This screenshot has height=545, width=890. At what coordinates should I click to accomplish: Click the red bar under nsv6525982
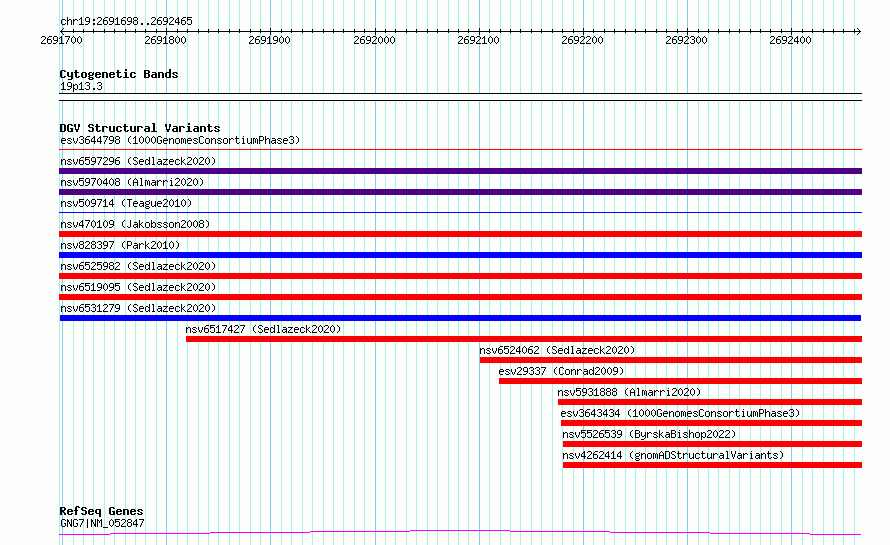(x=460, y=276)
